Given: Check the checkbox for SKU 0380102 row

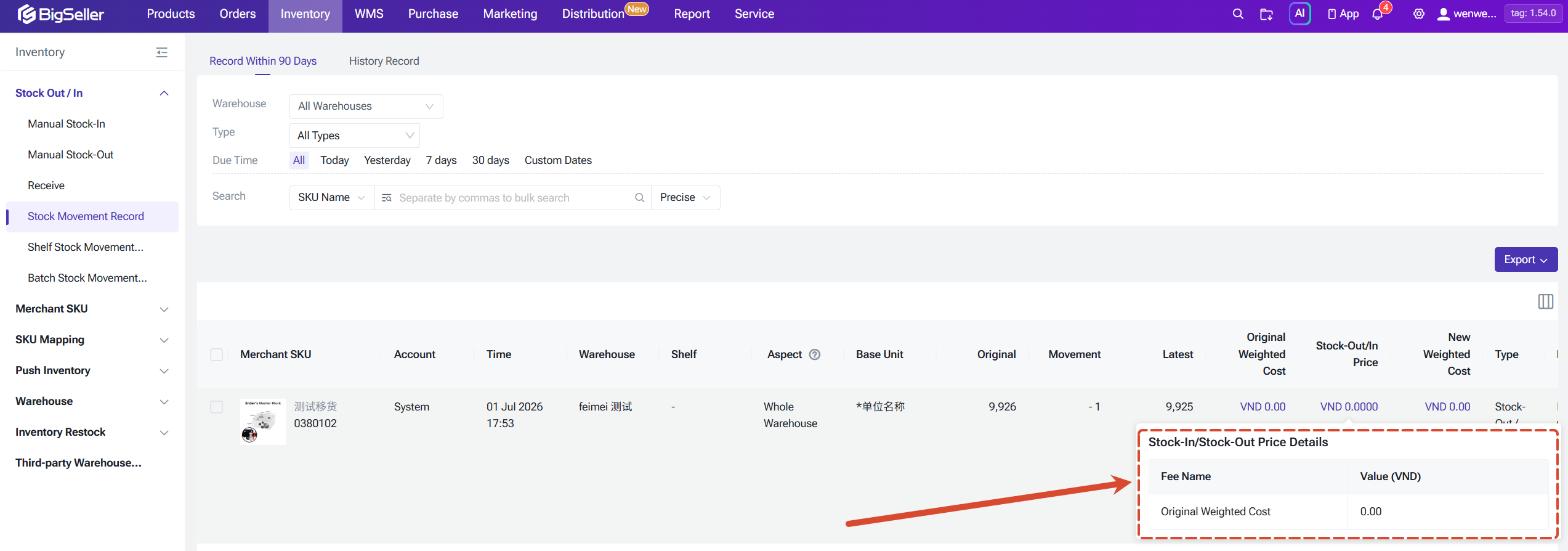Looking at the screenshot, I should point(217,407).
